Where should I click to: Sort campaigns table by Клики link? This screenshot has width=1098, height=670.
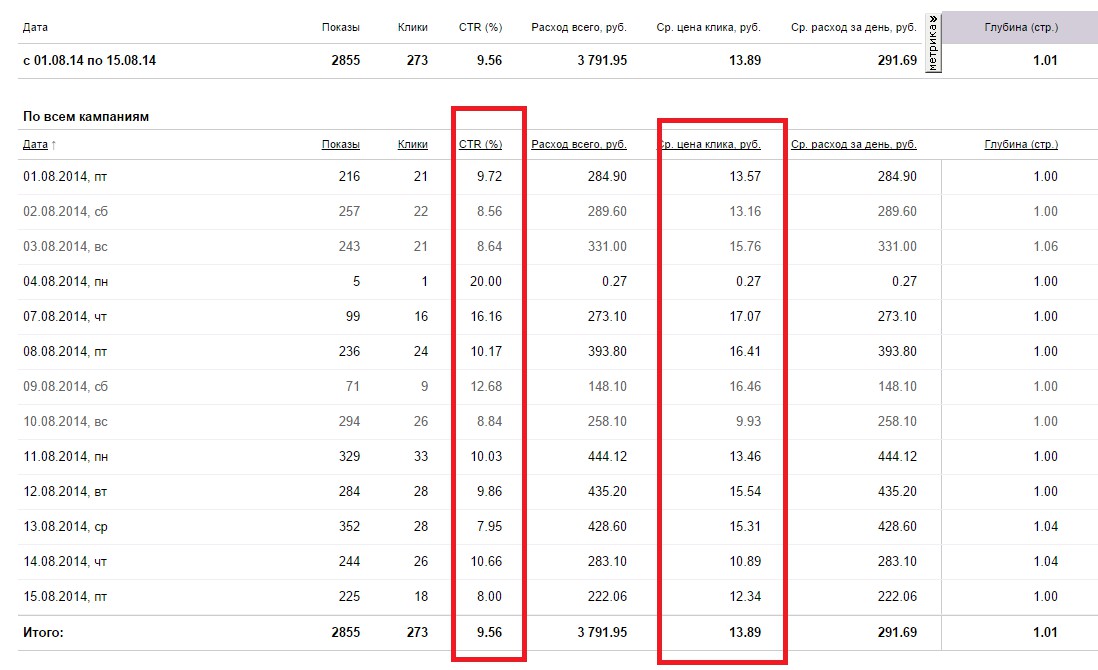coord(412,145)
